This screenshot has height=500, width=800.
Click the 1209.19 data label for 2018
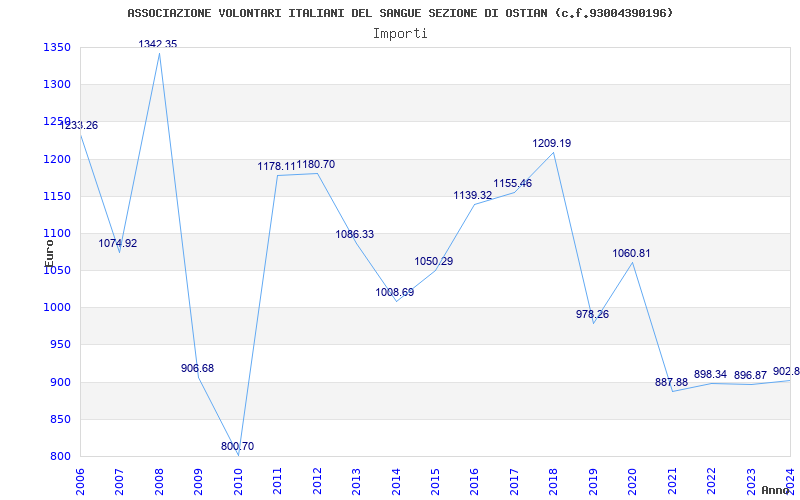(x=552, y=143)
